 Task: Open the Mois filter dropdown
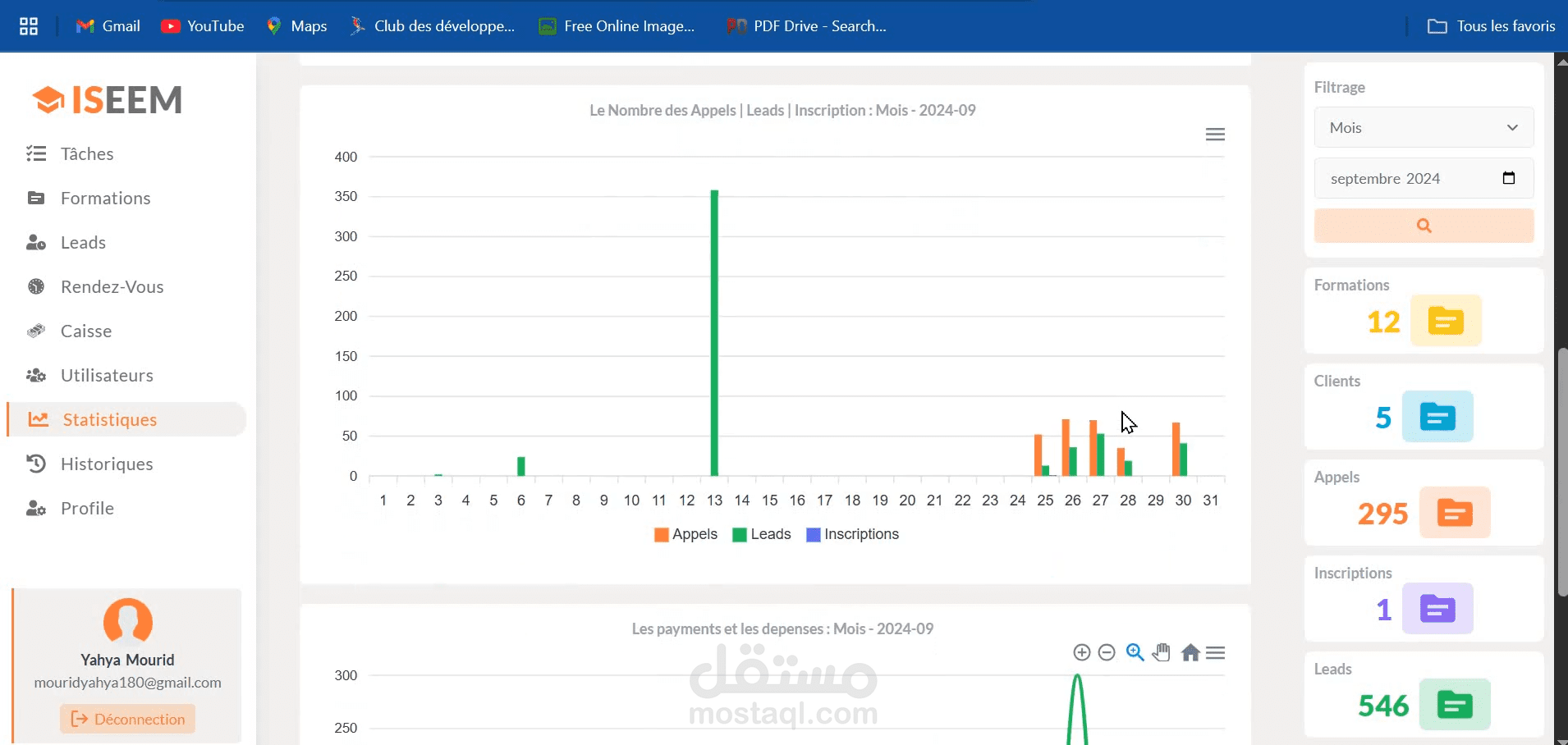click(1424, 127)
